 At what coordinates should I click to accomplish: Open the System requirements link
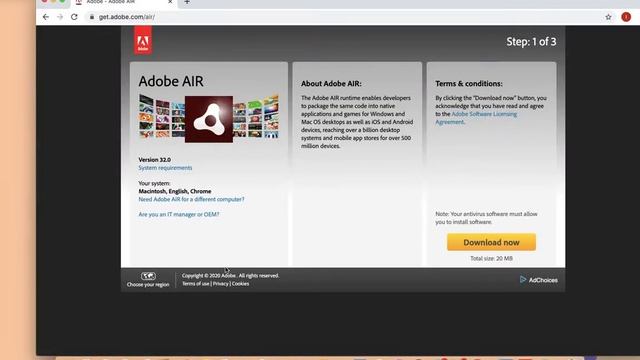pyautogui.click(x=165, y=168)
